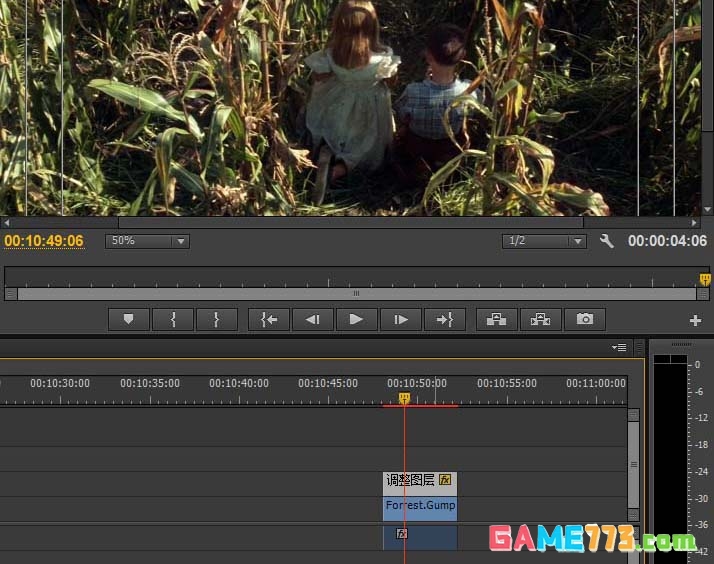This screenshot has width=714, height=564.
Task: Click the left handle of the monitor zoom bar
Action: pyautogui.click(x=11, y=294)
